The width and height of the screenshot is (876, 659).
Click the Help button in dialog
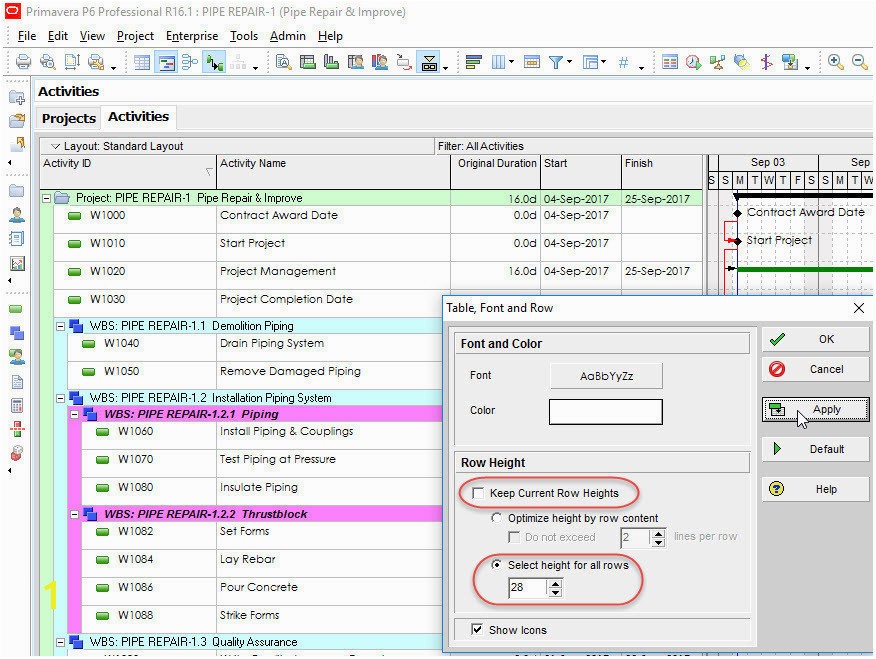coord(815,489)
